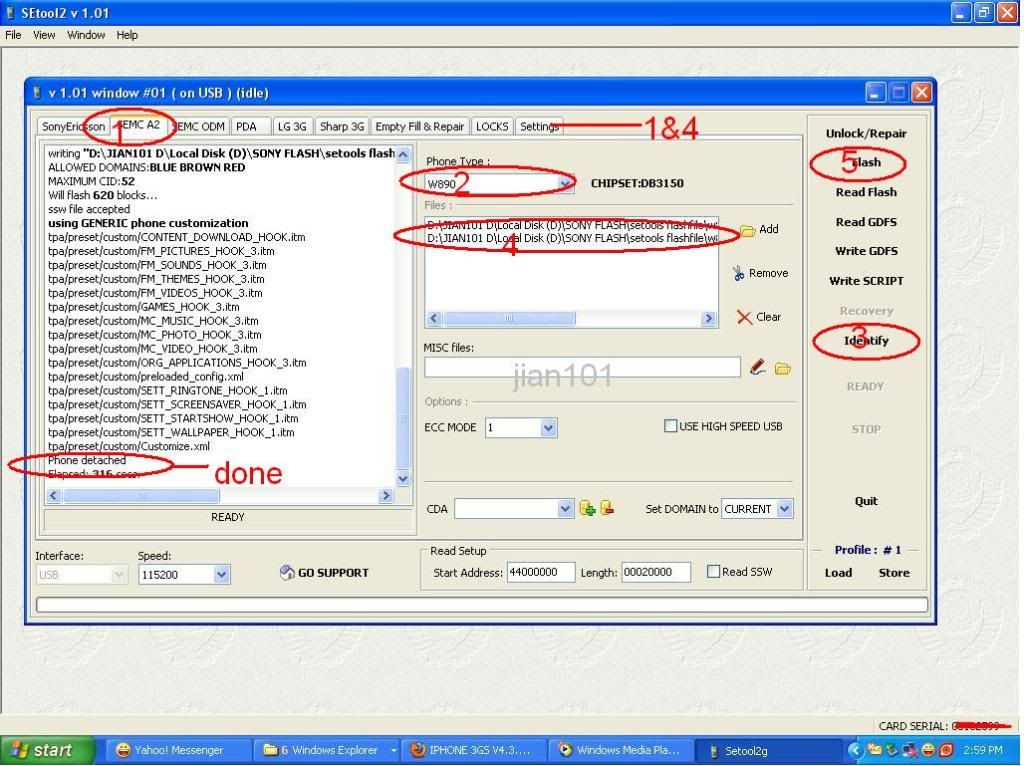
Task: Click the log line "MAXIMUM CID:52"
Action: 91,182
